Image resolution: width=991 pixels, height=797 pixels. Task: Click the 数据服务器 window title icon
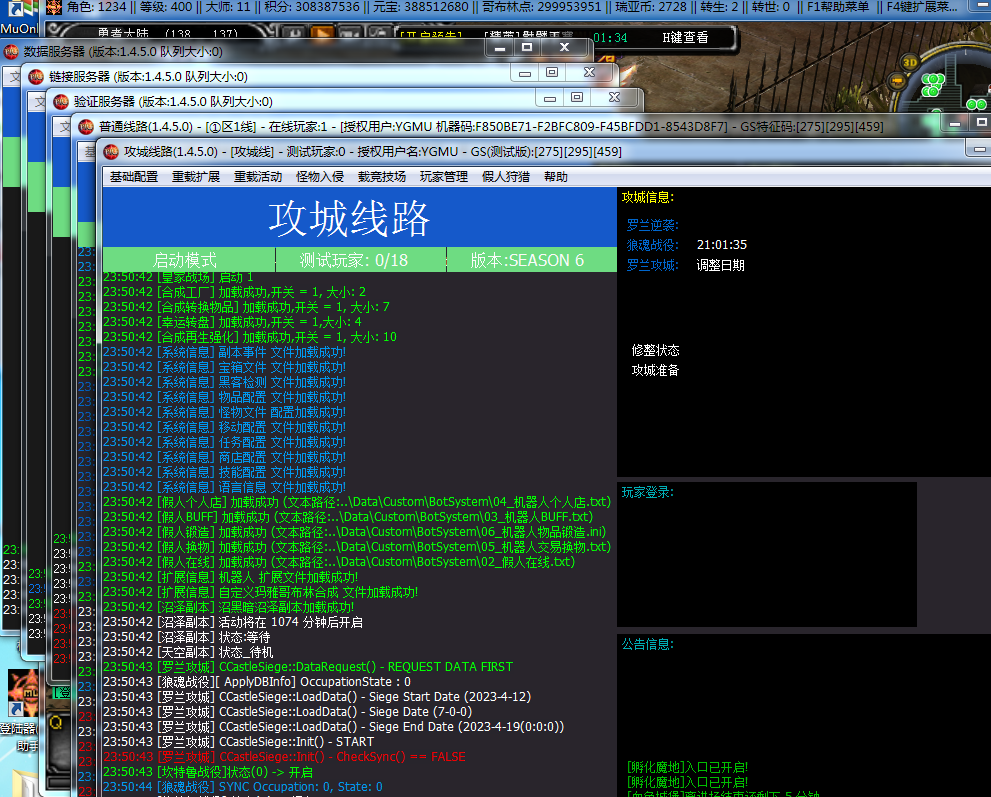[11, 52]
